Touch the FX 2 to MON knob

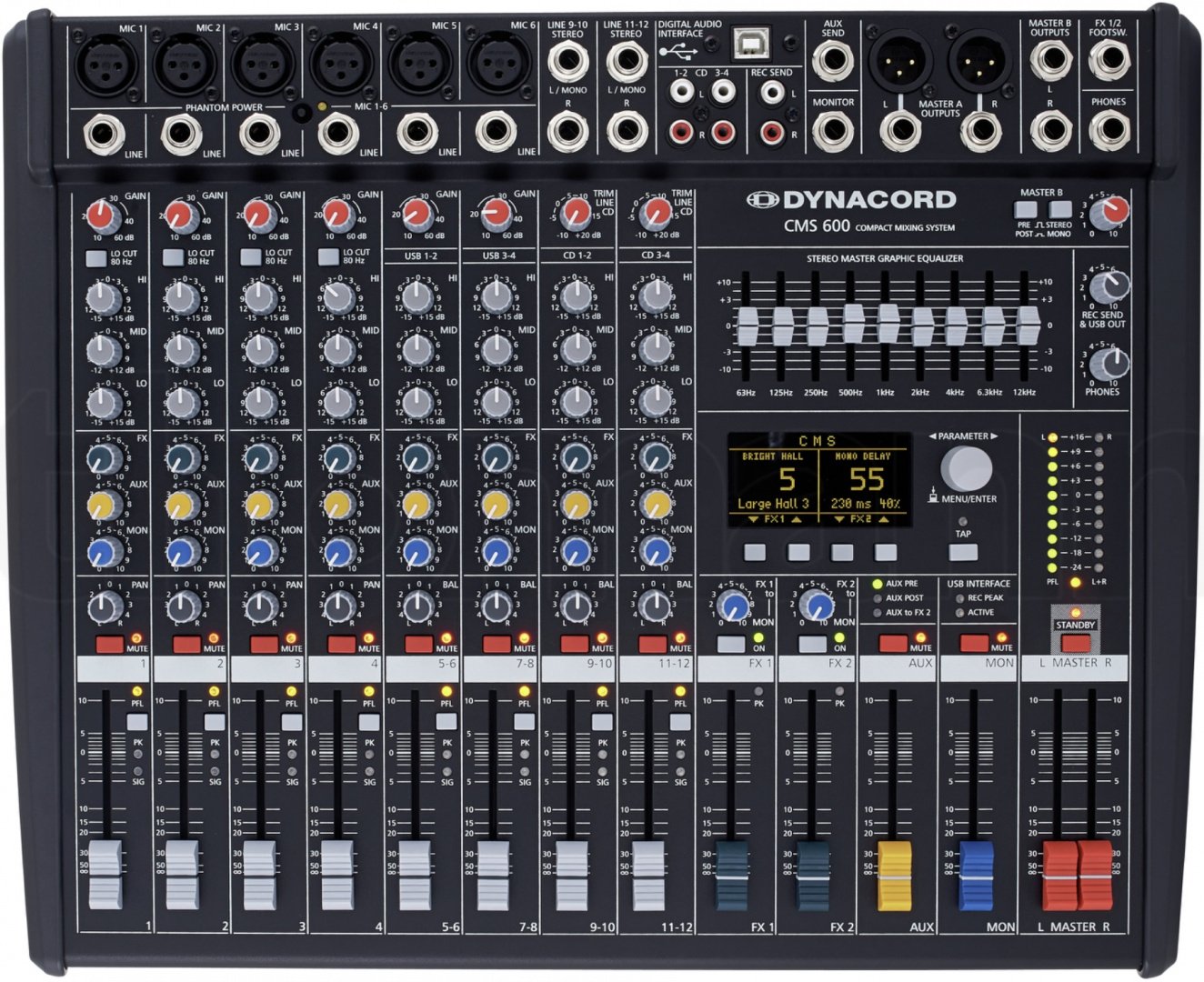(818, 606)
